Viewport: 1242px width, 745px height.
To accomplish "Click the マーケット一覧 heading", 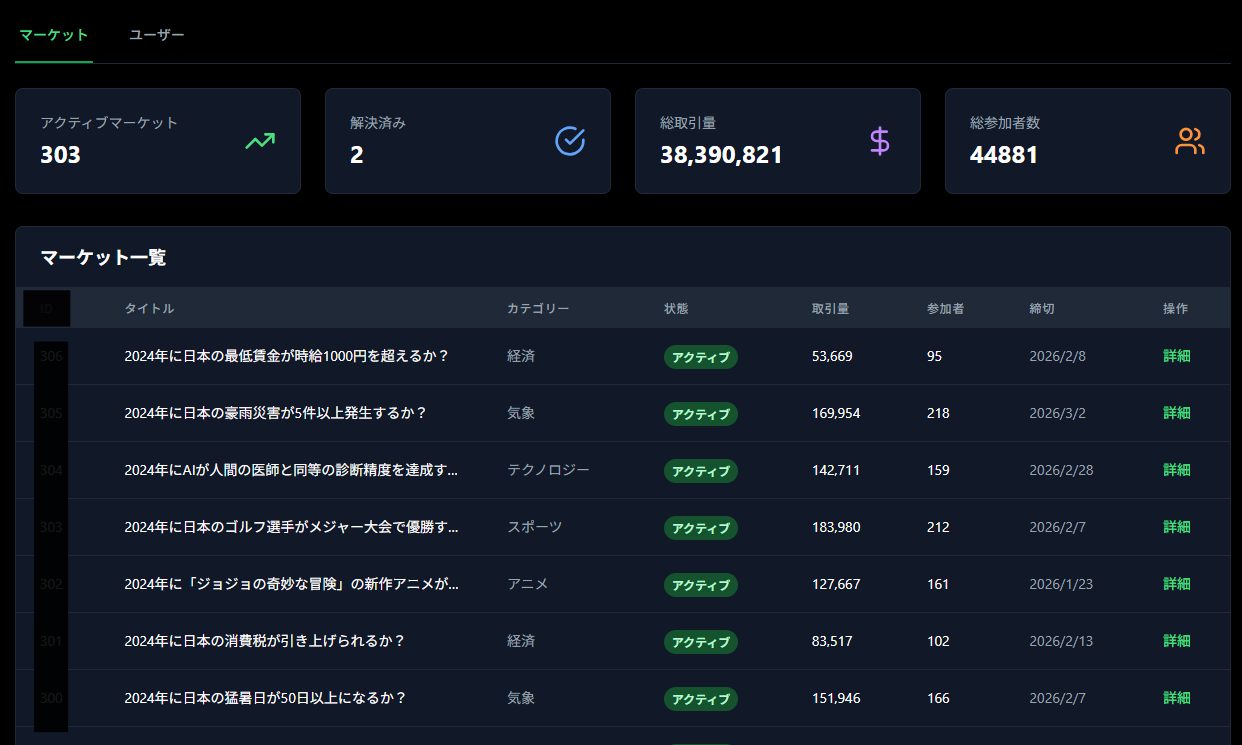I will 103,257.
